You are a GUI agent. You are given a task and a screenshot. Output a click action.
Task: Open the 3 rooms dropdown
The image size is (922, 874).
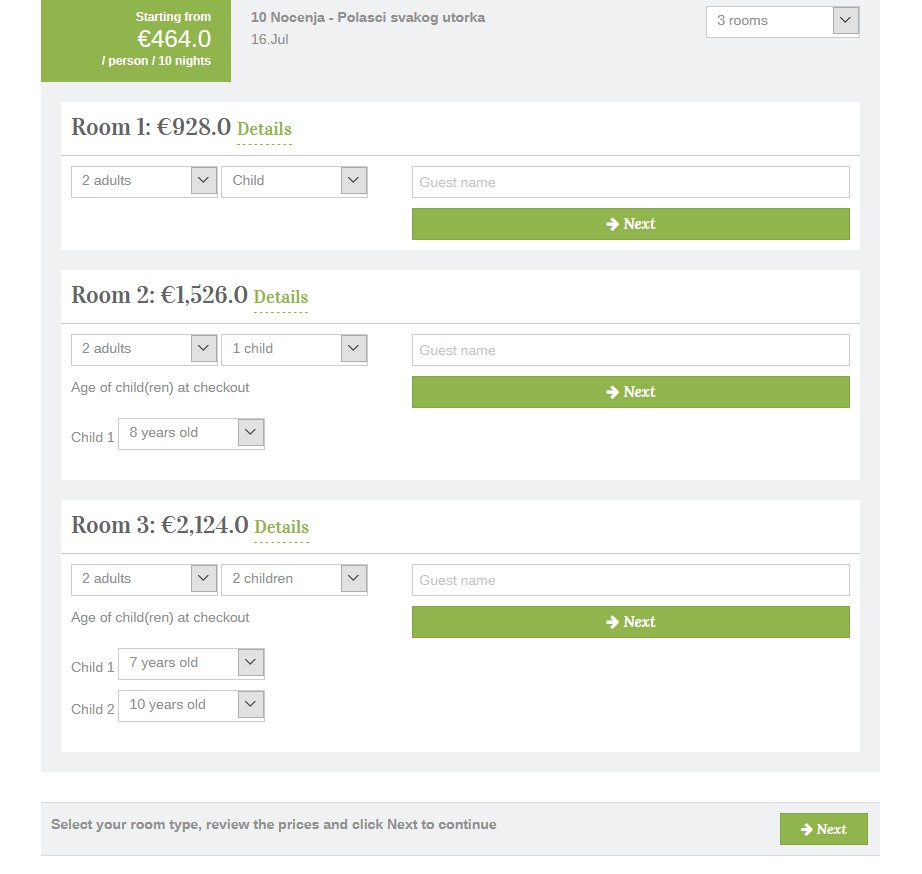click(x=782, y=21)
